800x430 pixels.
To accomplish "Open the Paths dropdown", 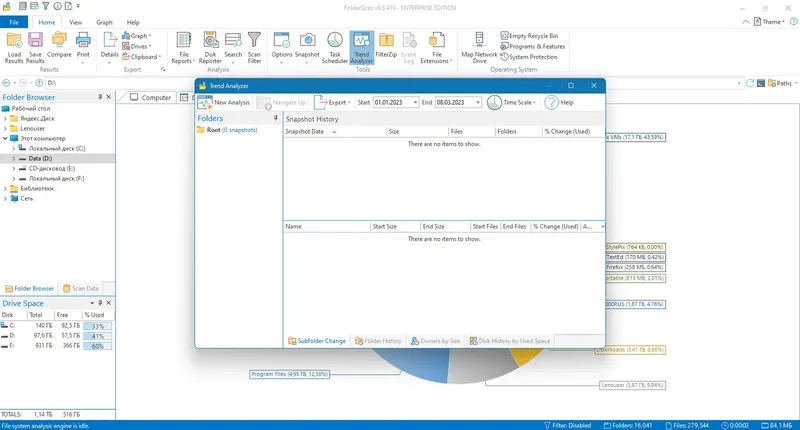I will [782, 83].
